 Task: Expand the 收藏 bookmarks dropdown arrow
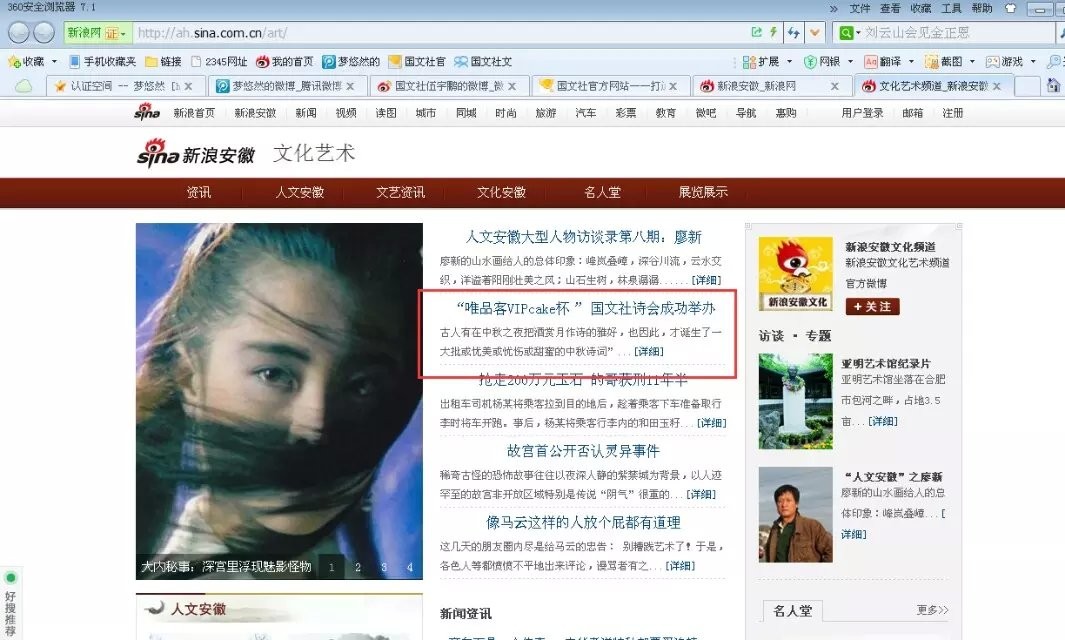[54, 62]
